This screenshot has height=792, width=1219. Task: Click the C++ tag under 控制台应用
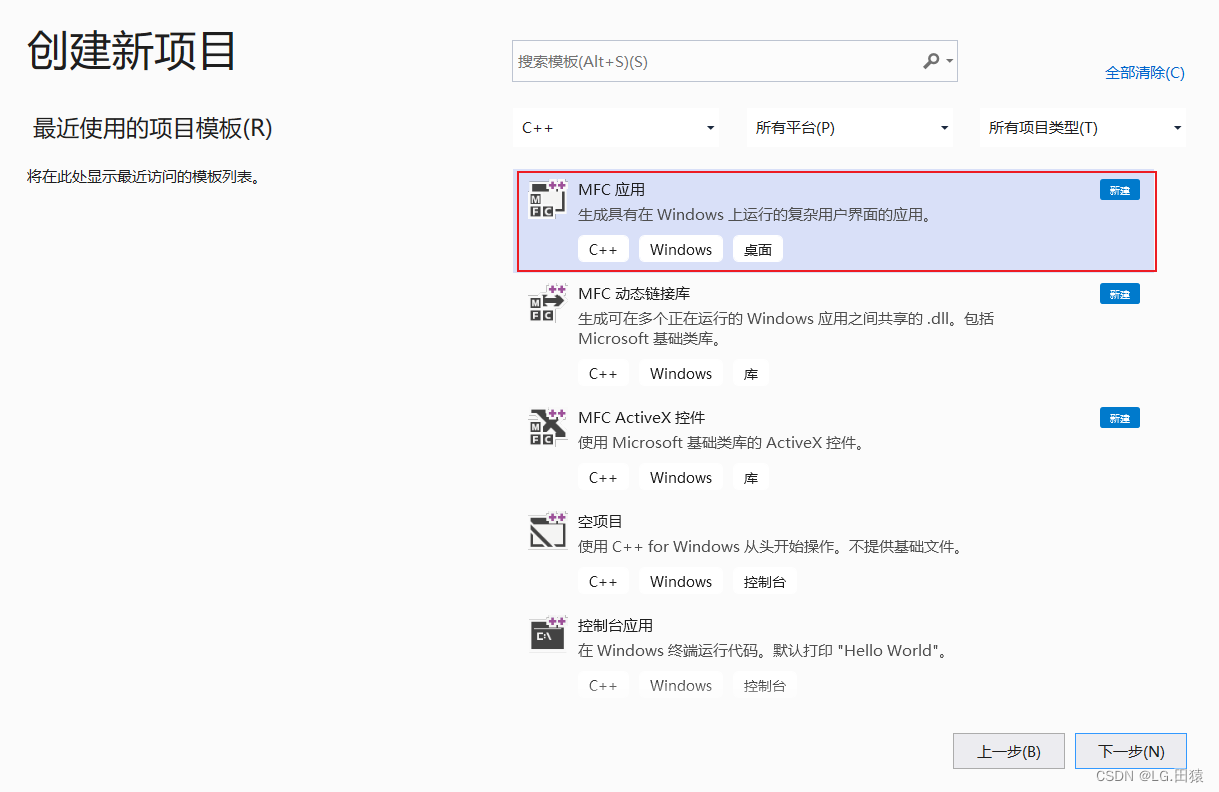(x=603, y=685)
